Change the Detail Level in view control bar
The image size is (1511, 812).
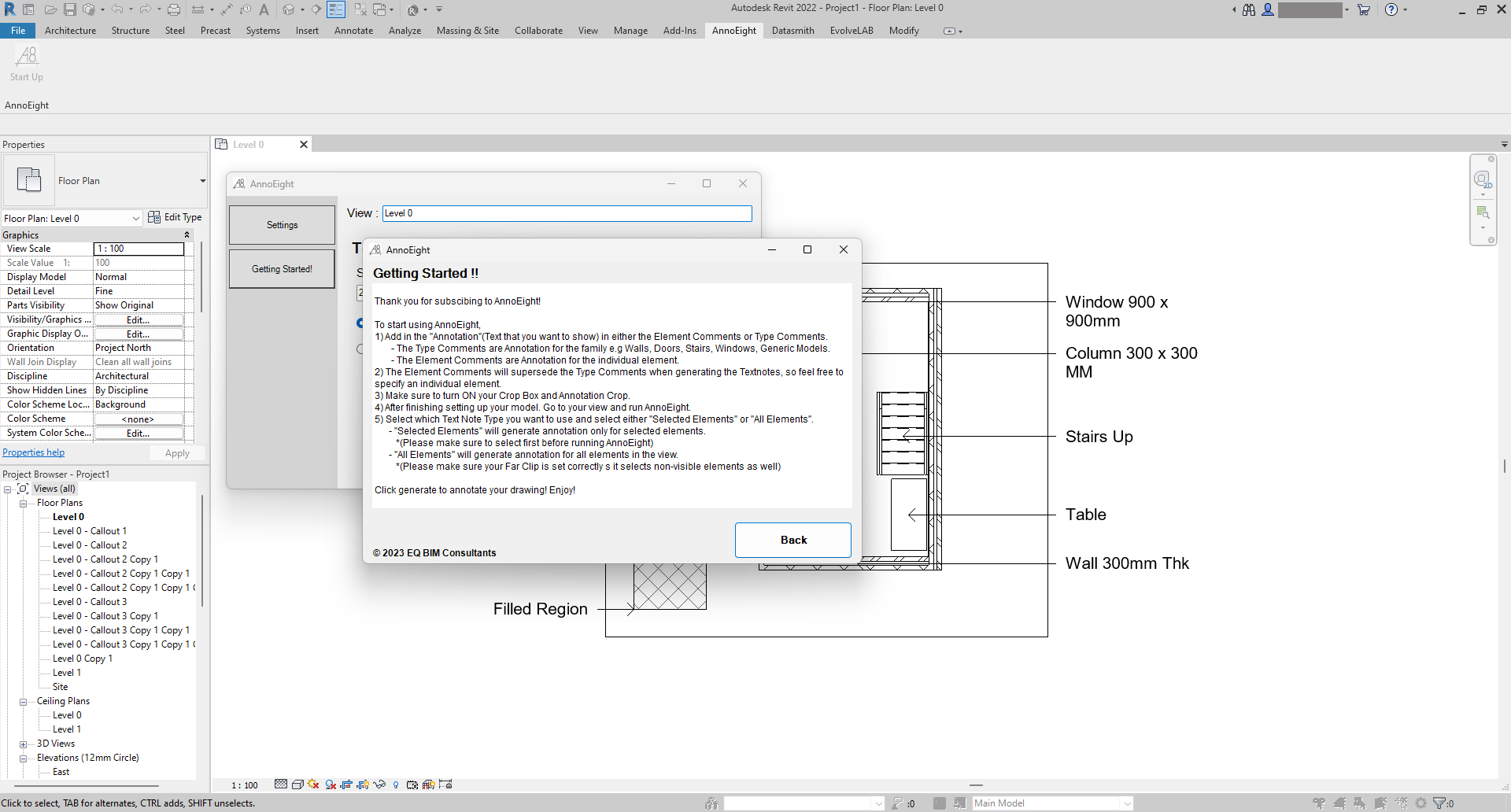(281, 784)
